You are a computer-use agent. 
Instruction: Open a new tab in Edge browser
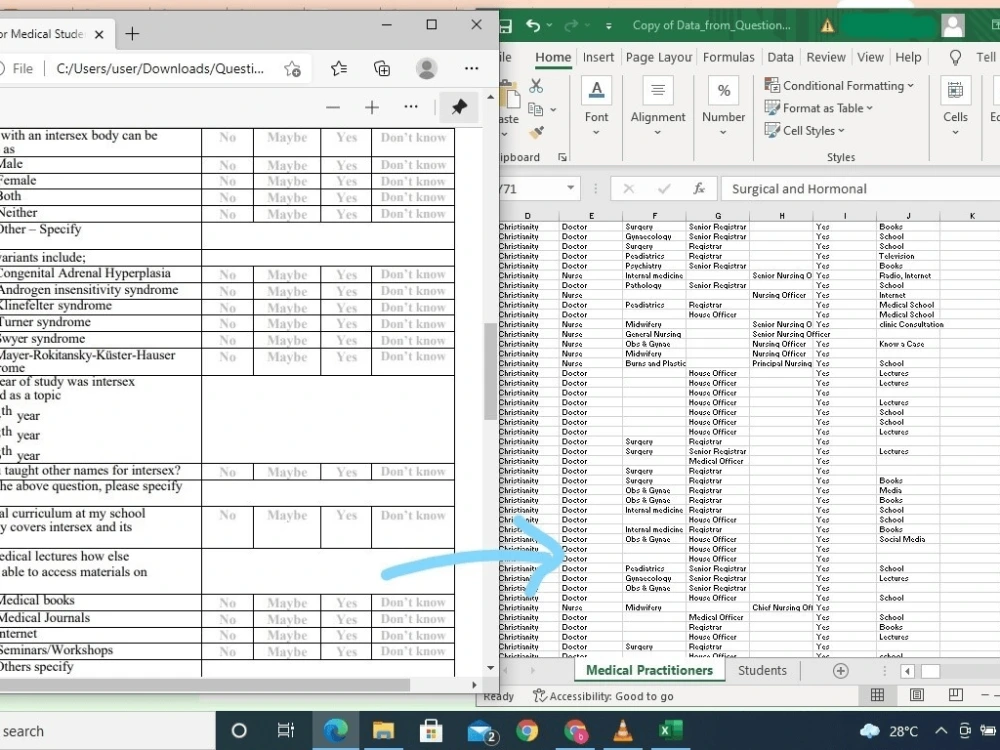click(132, 34)
